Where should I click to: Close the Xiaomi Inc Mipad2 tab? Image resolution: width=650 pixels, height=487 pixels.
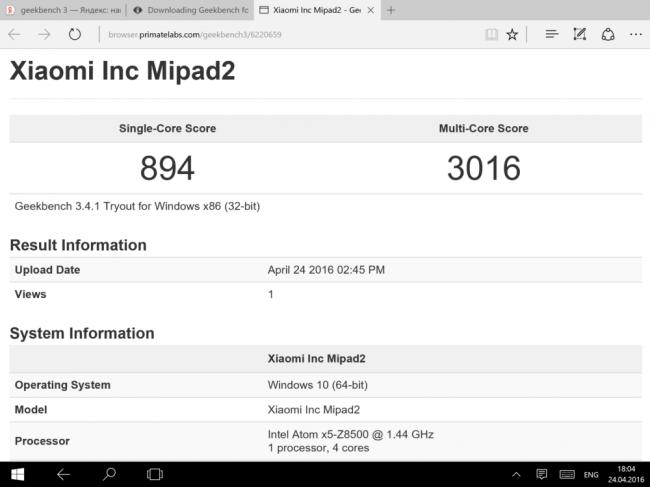tap(371, 10)
